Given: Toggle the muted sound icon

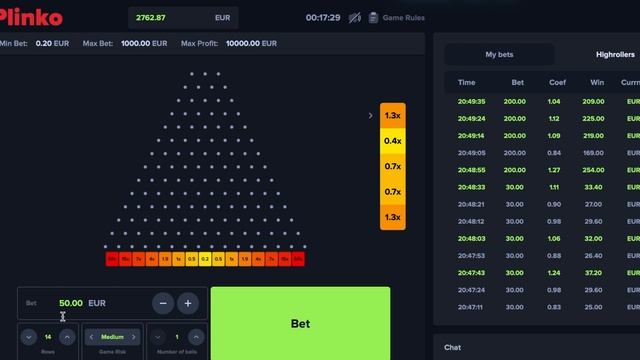Looking at the screenshot, I should click(355, 18).
